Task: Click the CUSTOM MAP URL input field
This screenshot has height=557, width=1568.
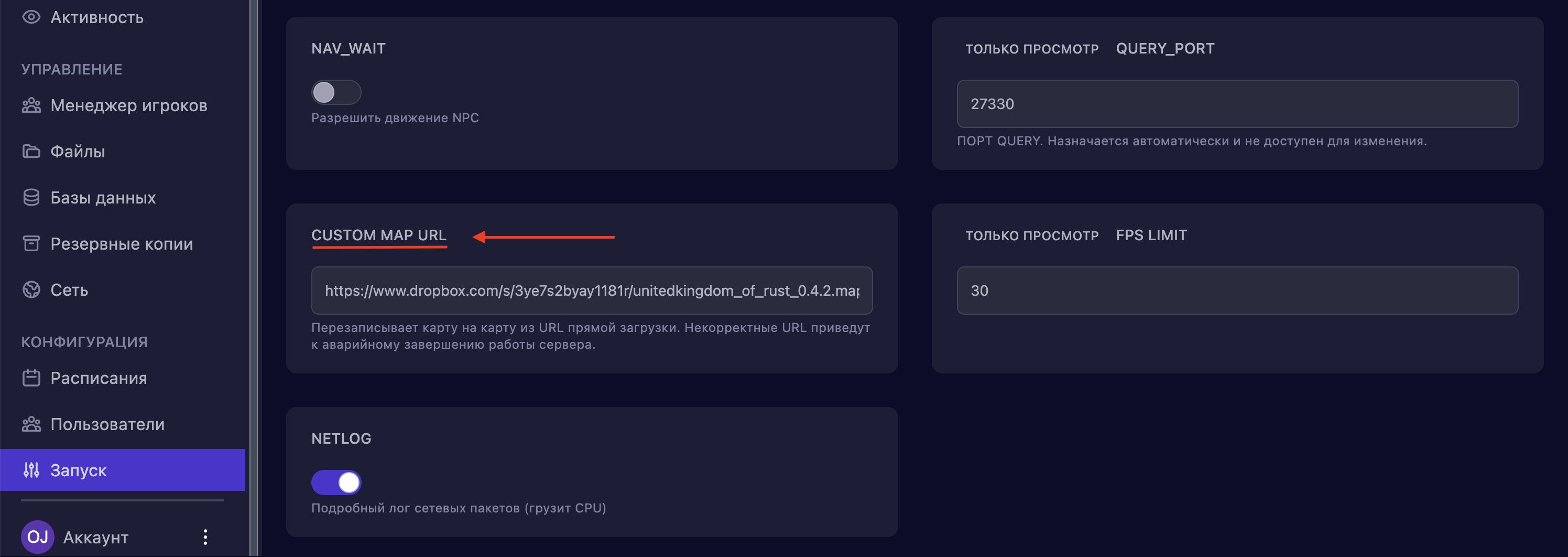Action: click(592, 291)
